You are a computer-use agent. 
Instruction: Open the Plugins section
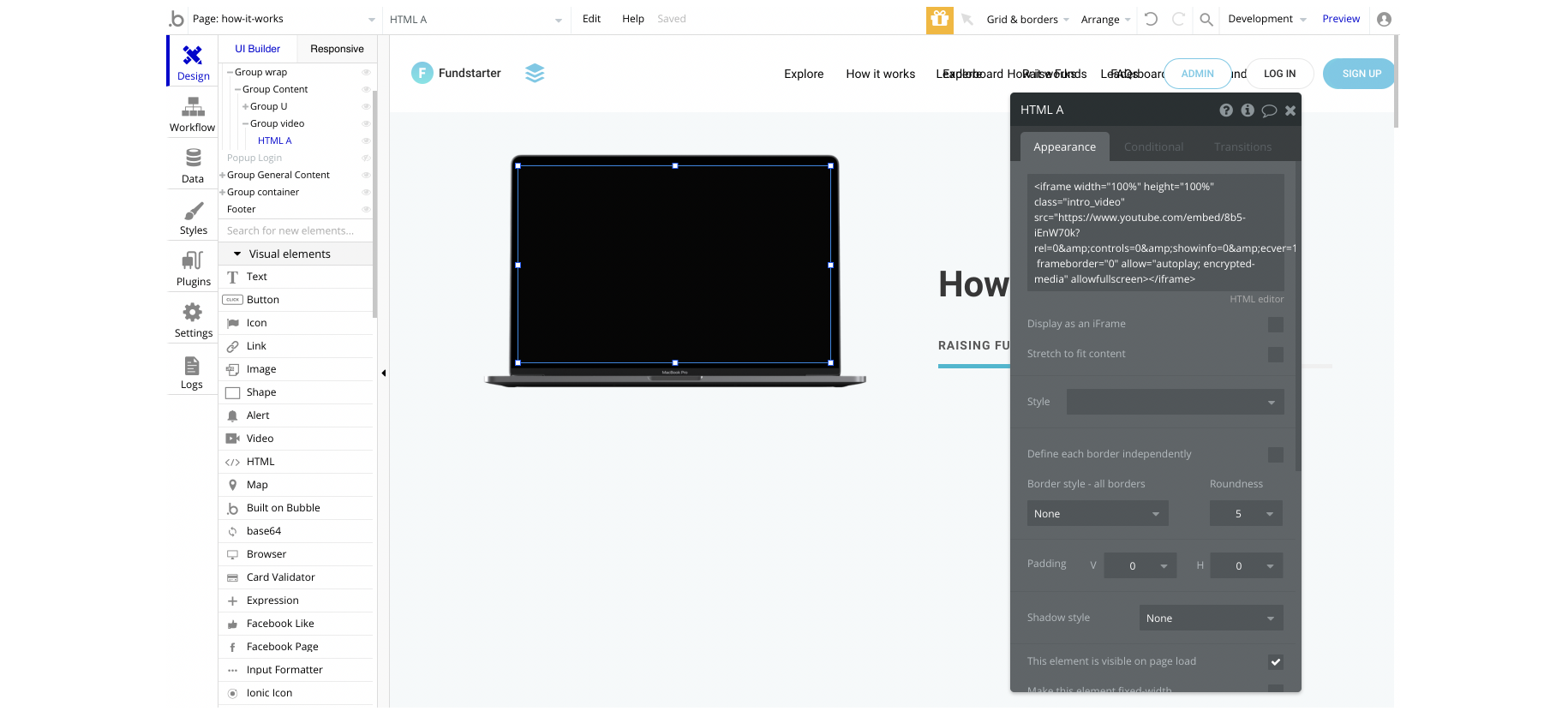pyautogui.click(x=193, y=268)
